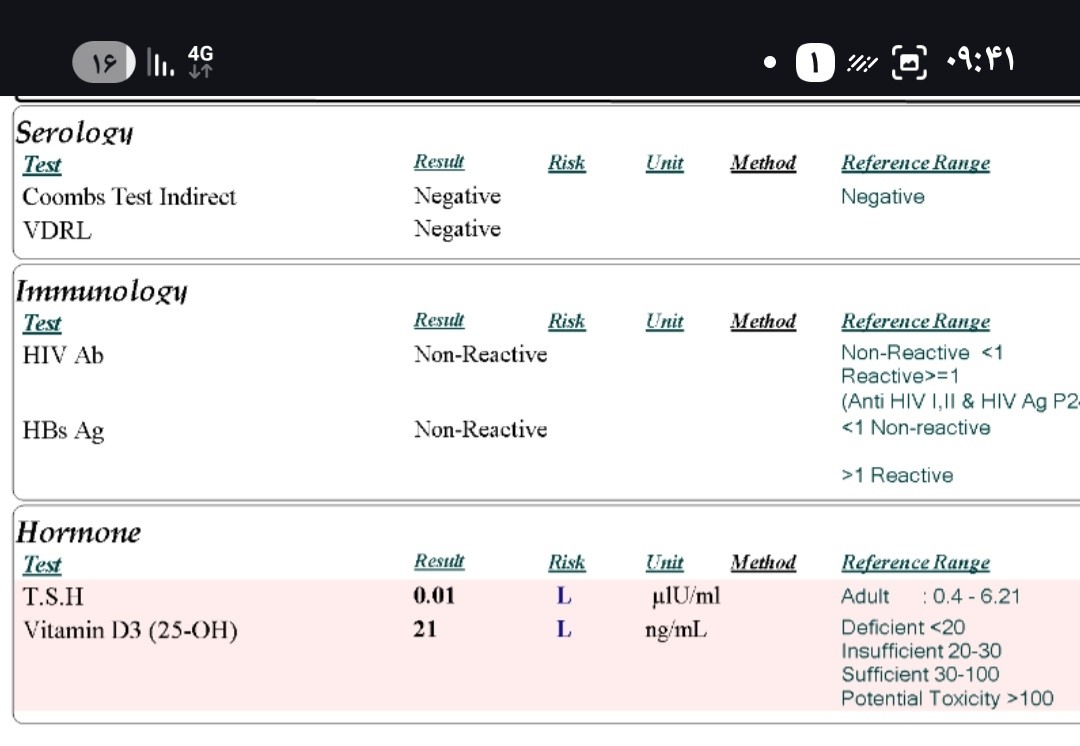This screenshot has width=1080, height=746.
Task: Click the Test header under Hormone
Action: (x=42, y=564)
